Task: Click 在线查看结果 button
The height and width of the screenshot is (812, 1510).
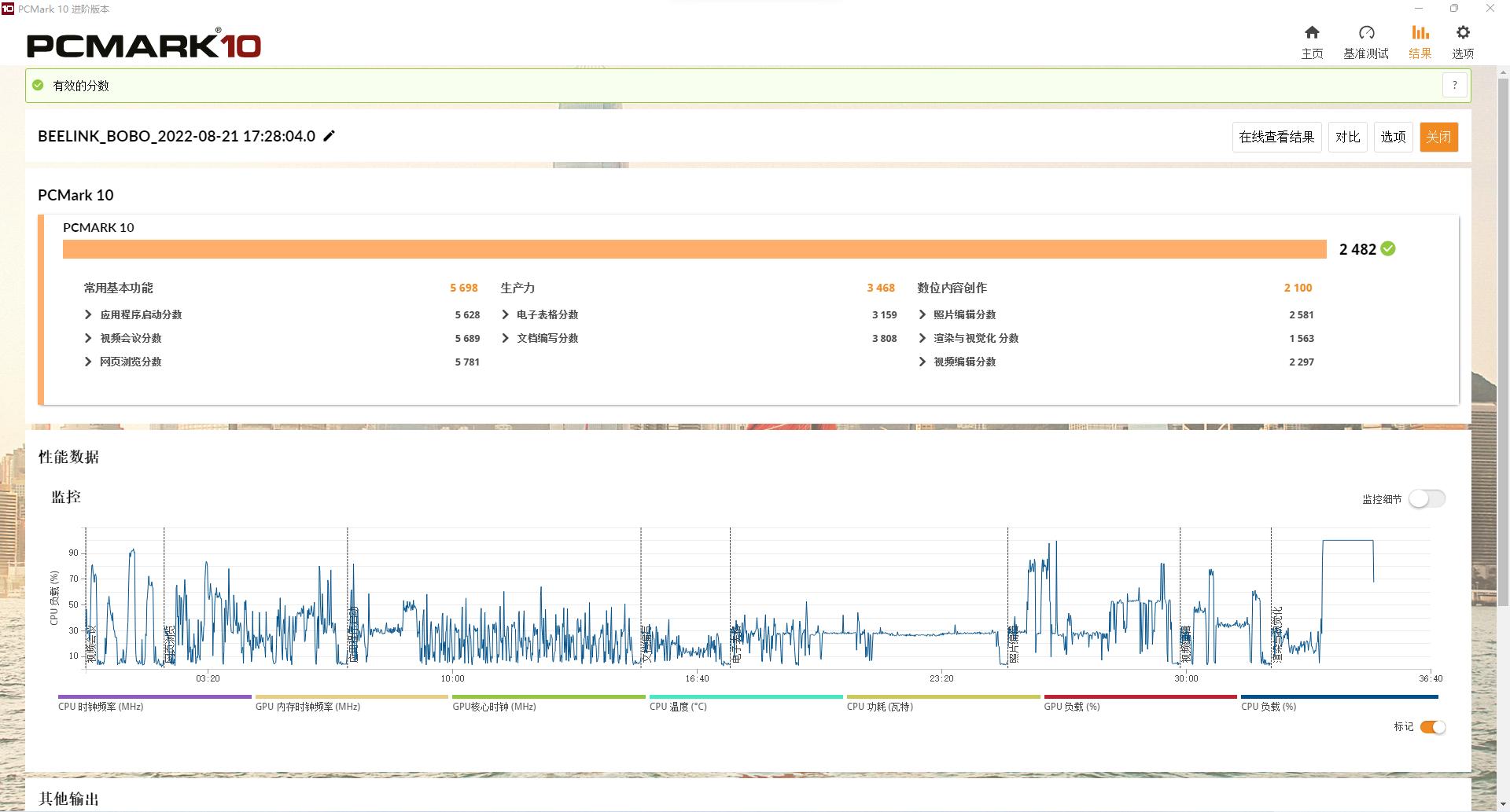Action: click(x=1276, y=137)
